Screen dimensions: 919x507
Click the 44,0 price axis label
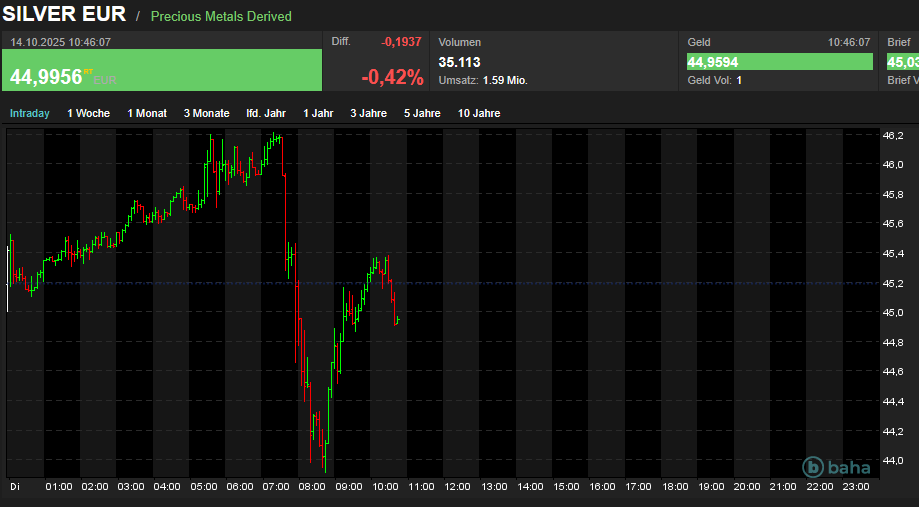(893, 461)
